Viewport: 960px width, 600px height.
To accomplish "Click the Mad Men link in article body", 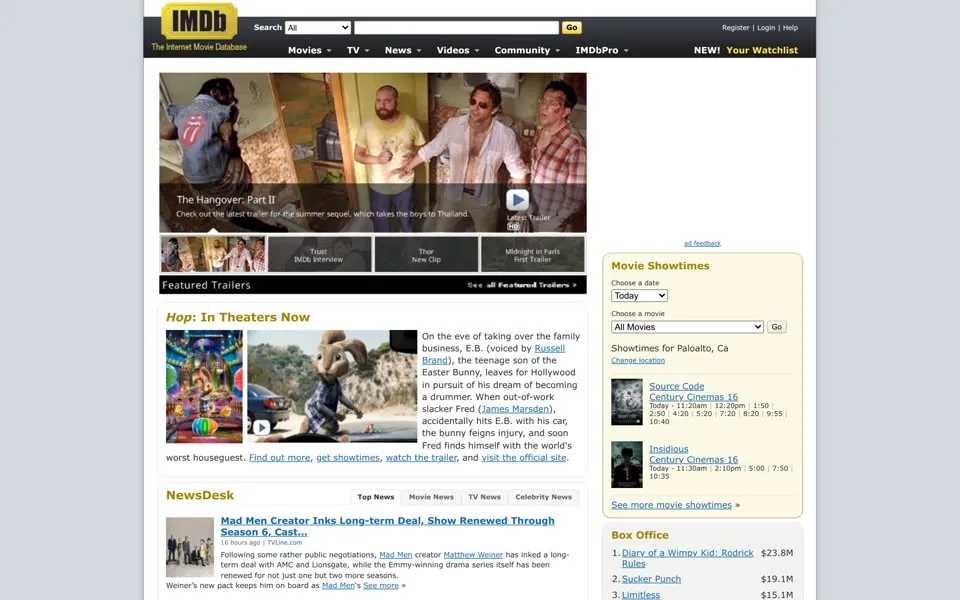I will 396,555.
